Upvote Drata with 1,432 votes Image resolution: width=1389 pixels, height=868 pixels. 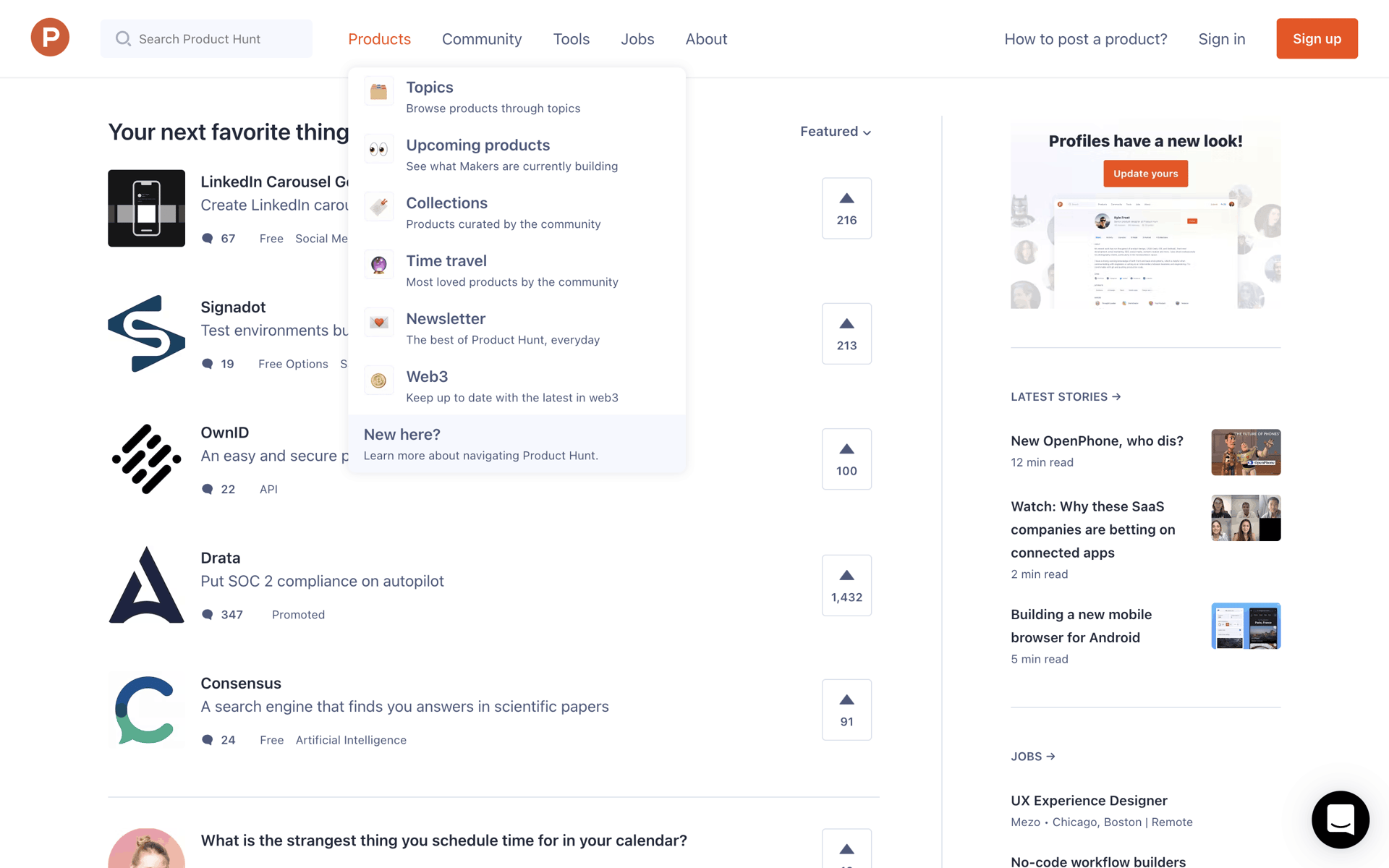846,585
